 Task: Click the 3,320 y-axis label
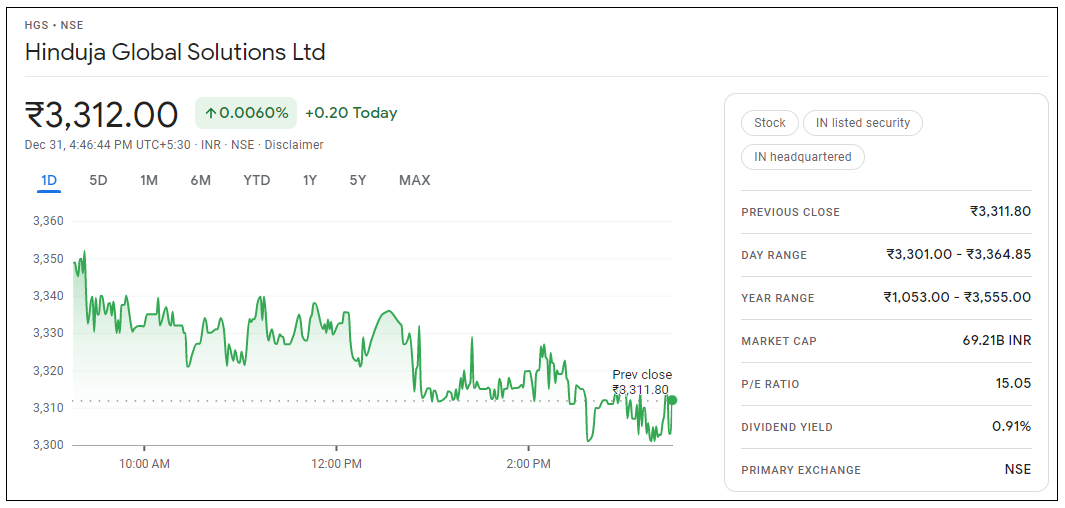pyautogui.click(x=48, y=371)
